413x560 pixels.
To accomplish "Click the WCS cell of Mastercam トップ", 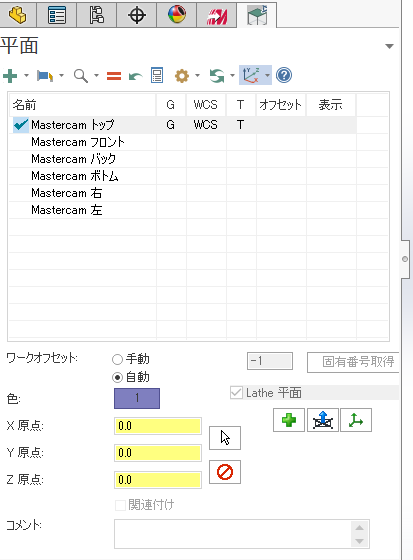I will pyautogui.click(x=206, y=125).
